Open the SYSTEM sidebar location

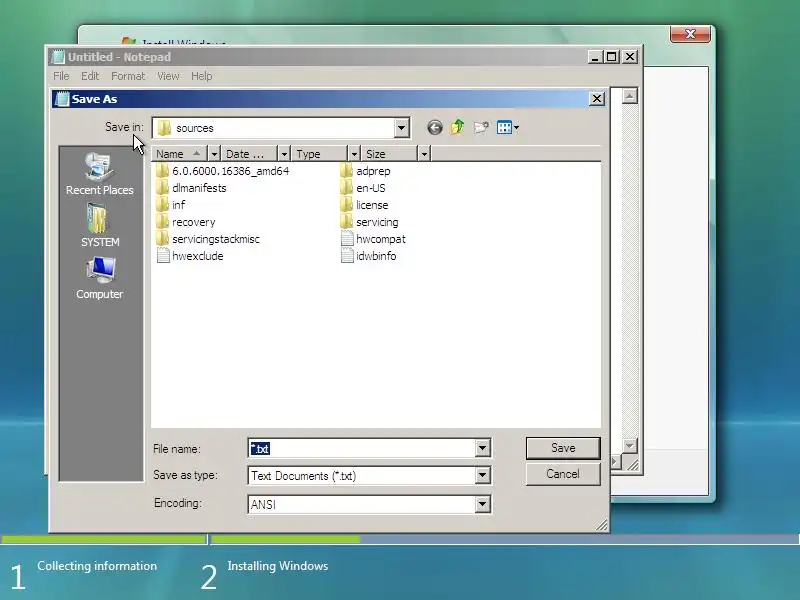(x=99, y=226)
